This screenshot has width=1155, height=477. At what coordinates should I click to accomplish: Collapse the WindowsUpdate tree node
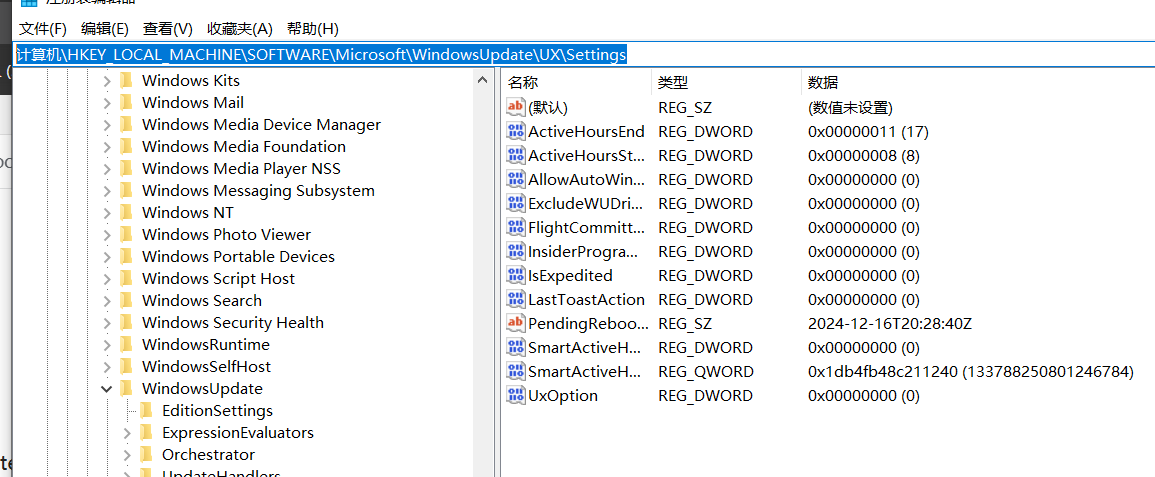point(106,389)
